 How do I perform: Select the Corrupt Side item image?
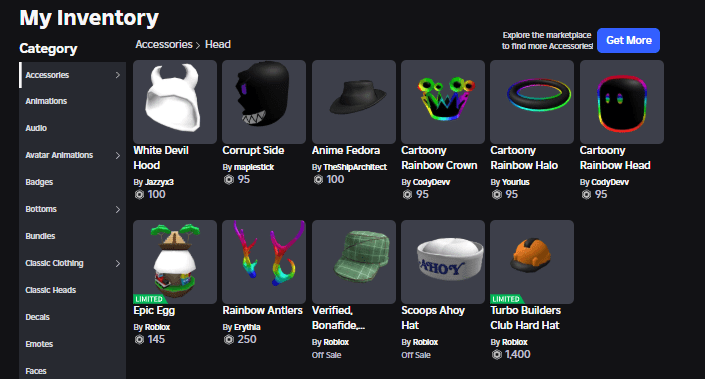[264, 102]
